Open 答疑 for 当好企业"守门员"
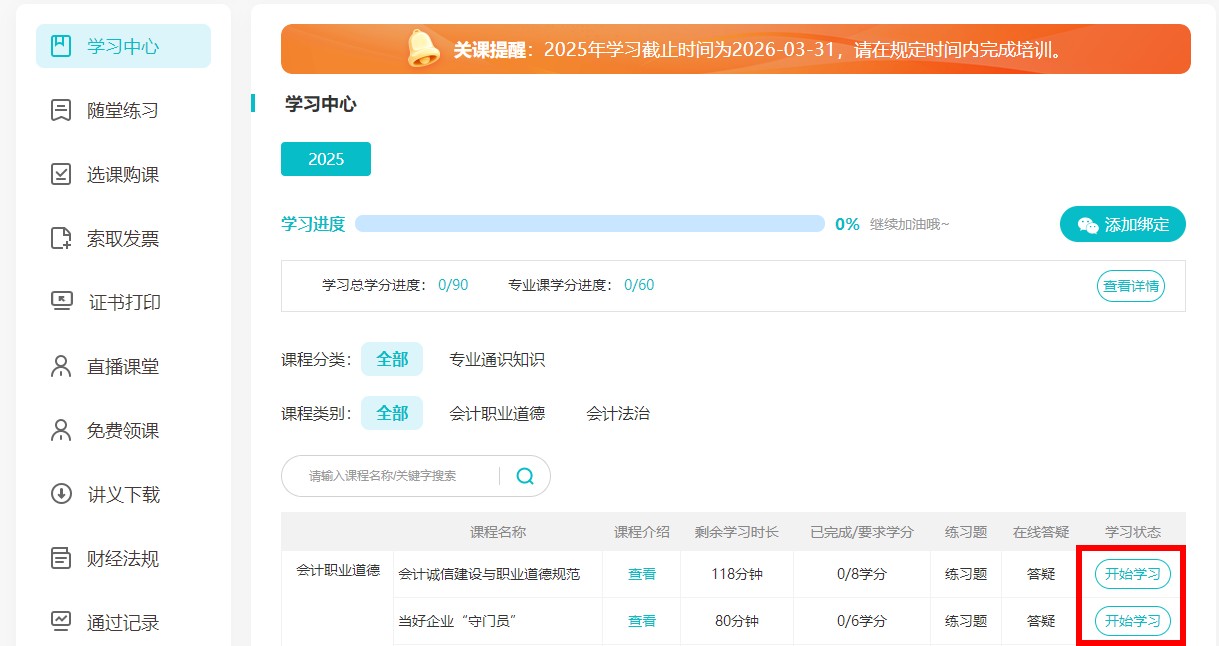 (1041, 621)
